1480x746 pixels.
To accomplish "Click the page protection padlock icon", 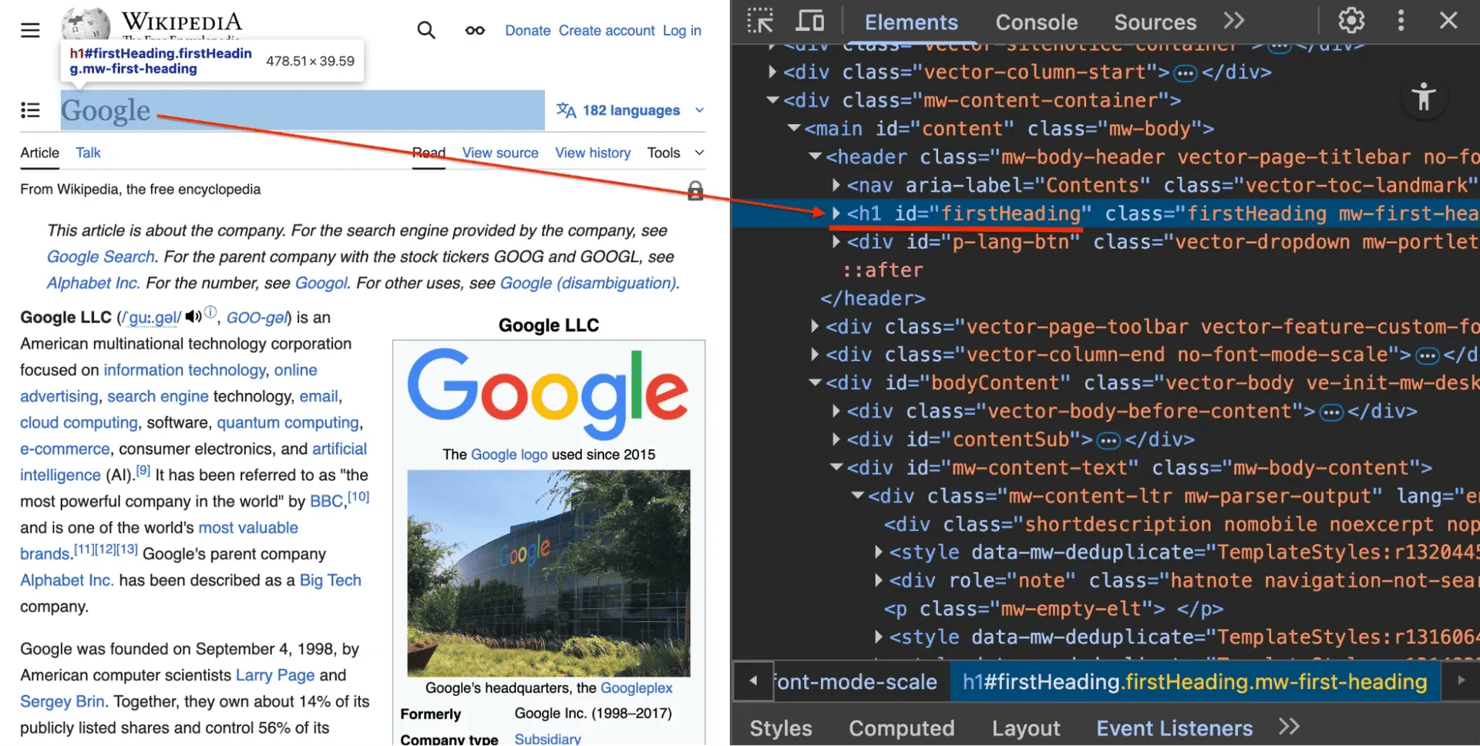I will pyautogui.click(x=695, y=190).
